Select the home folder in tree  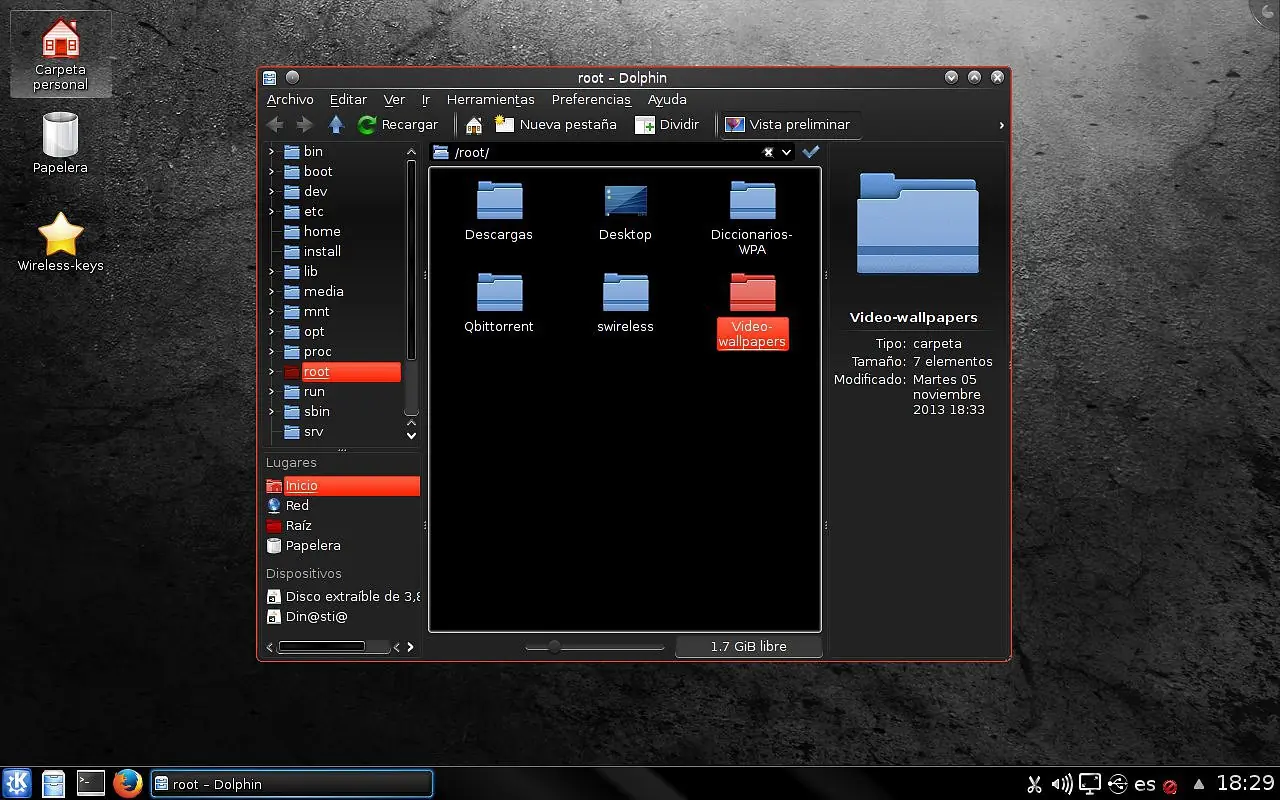click(322, 232)
